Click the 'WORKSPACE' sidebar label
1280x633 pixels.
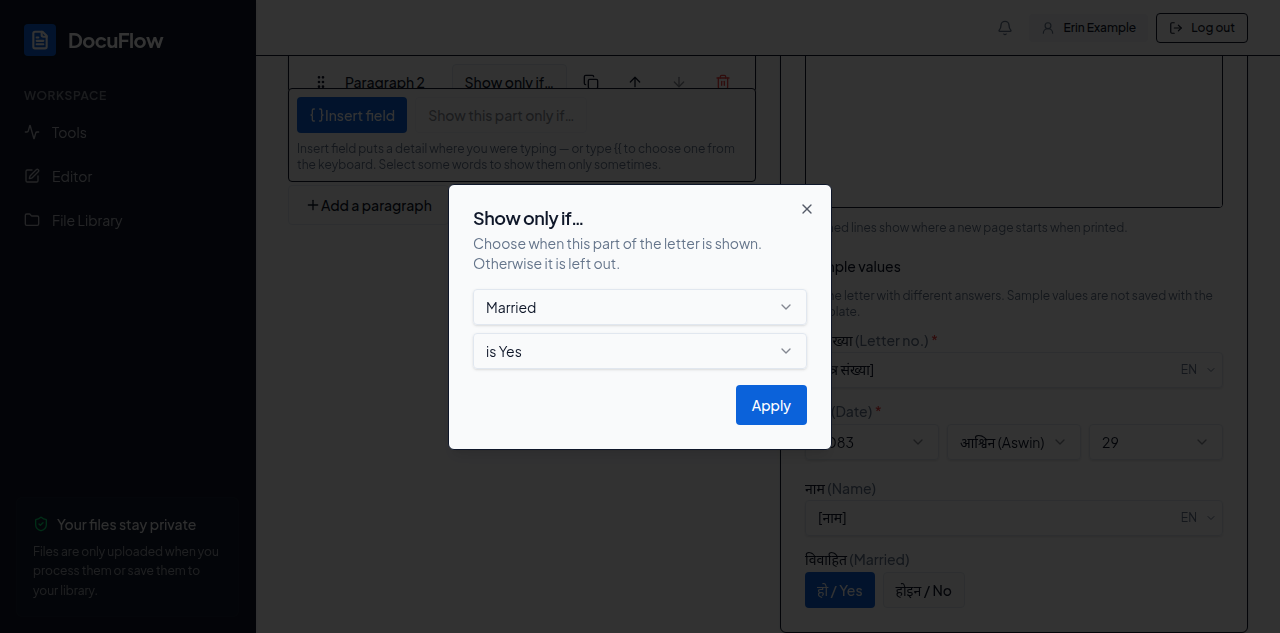65,96
